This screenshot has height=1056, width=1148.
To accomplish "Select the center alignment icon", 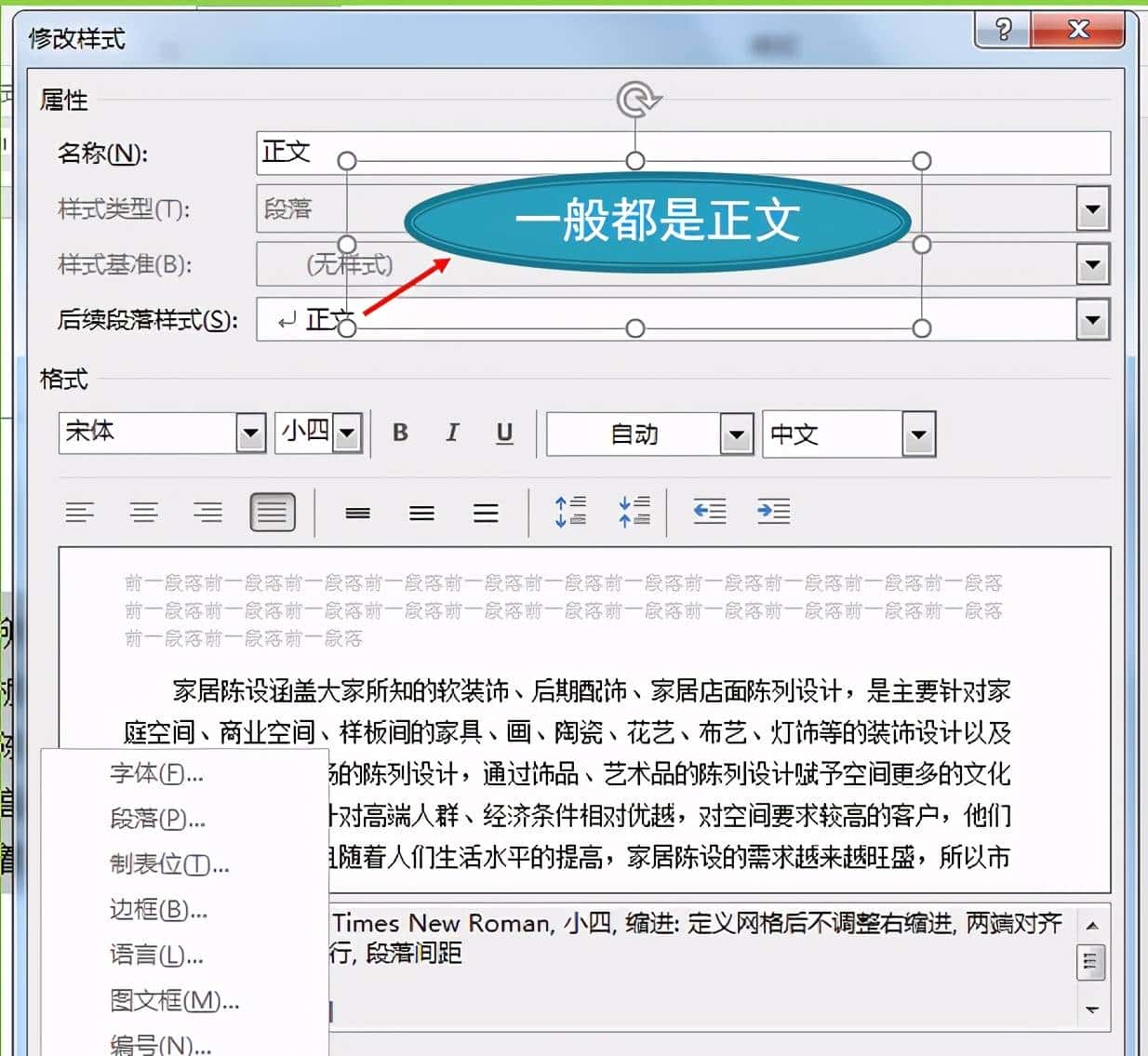I will (144, 512).
